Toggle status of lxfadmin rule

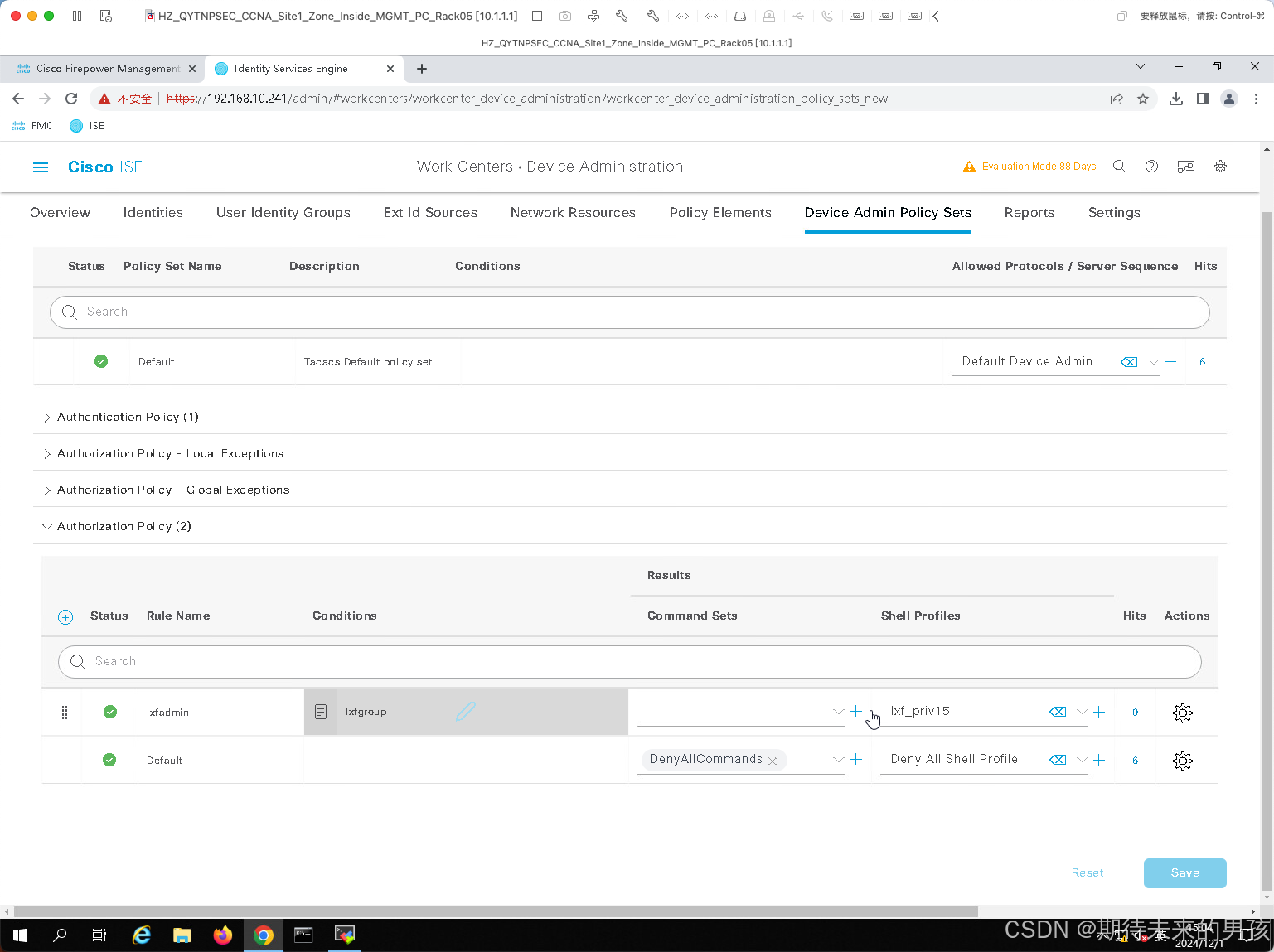point(110,712)
